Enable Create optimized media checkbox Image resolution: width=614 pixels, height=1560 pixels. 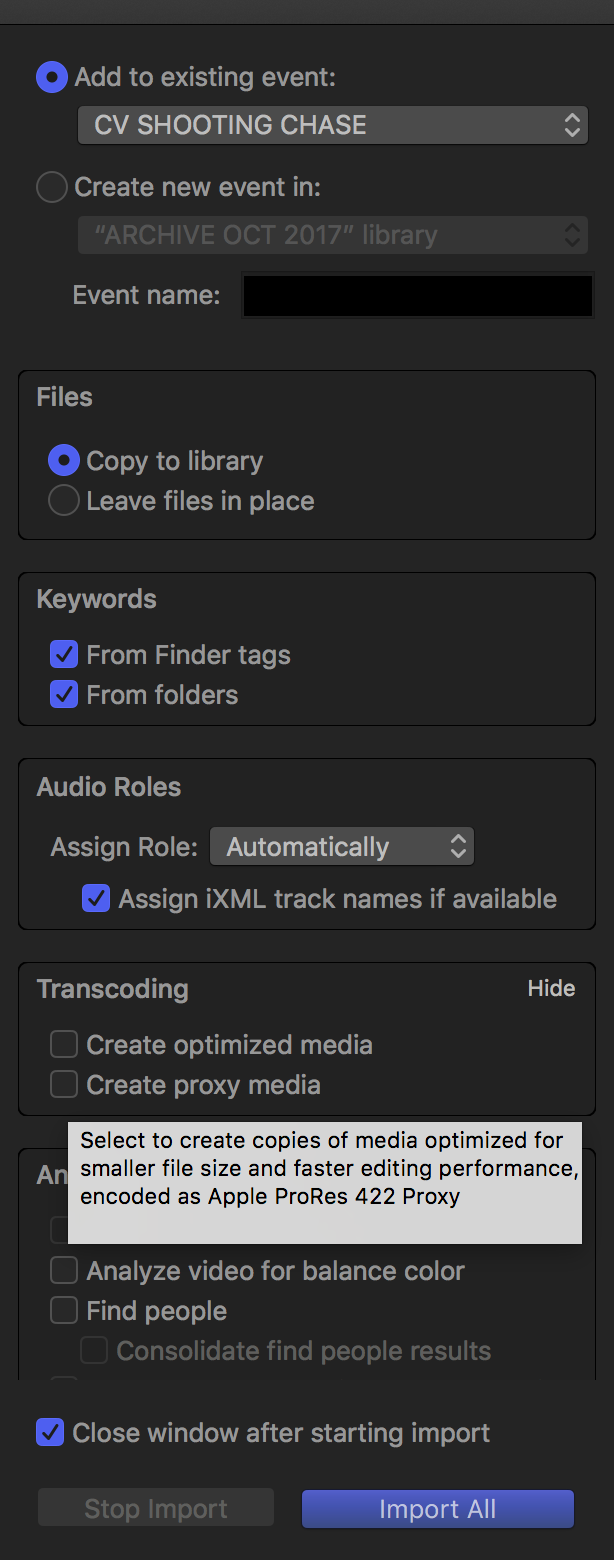point(64,1045)
